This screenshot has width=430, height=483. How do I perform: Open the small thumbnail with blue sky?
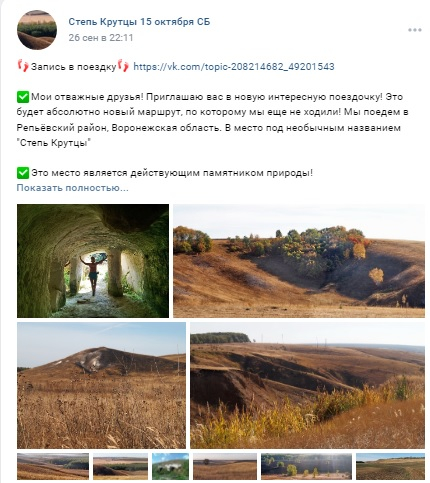coord(170,466)
